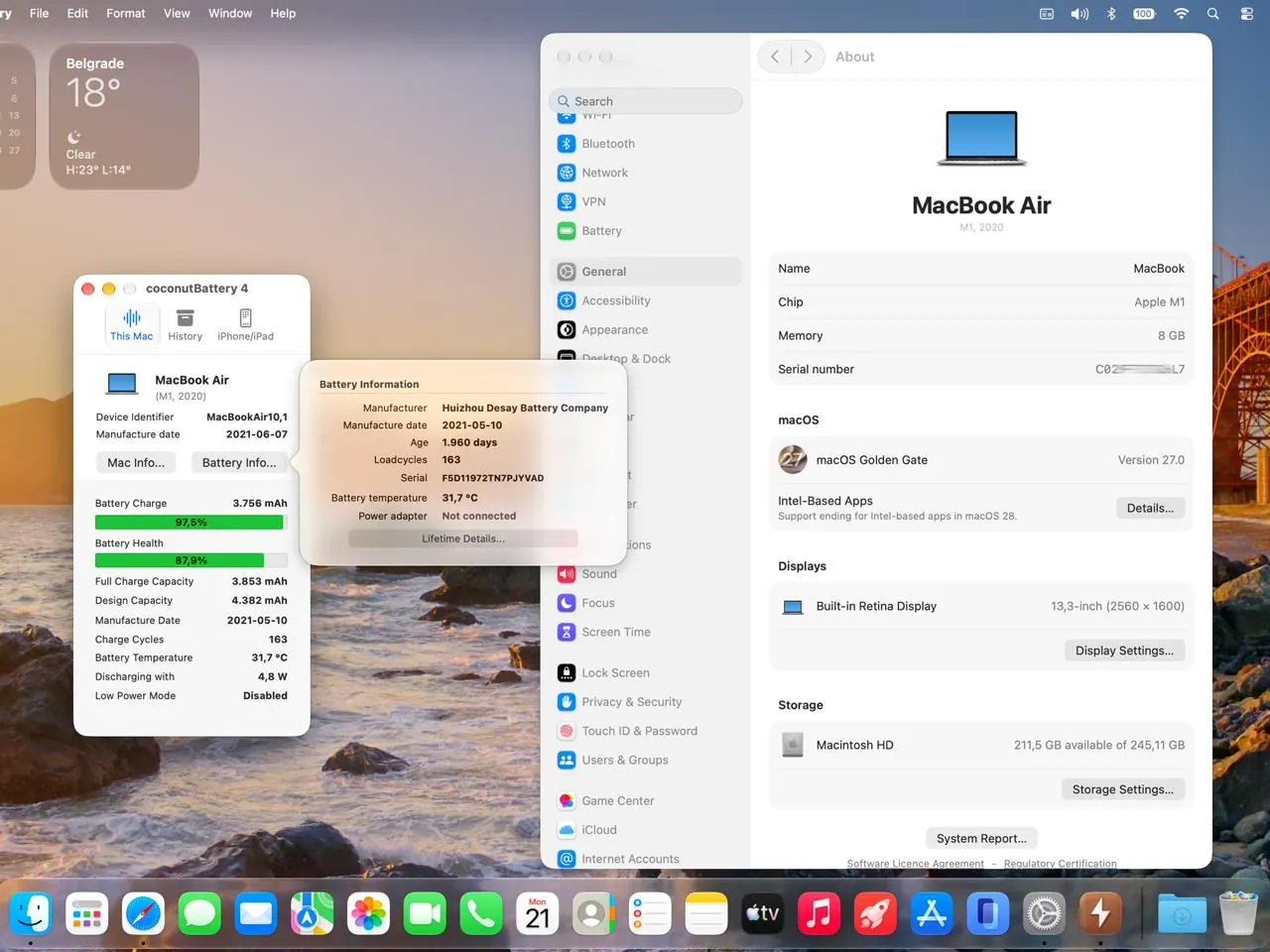The image size is (1270, 952).
Task: Click the Belgrade weather widget
Action: coord(124,116)
